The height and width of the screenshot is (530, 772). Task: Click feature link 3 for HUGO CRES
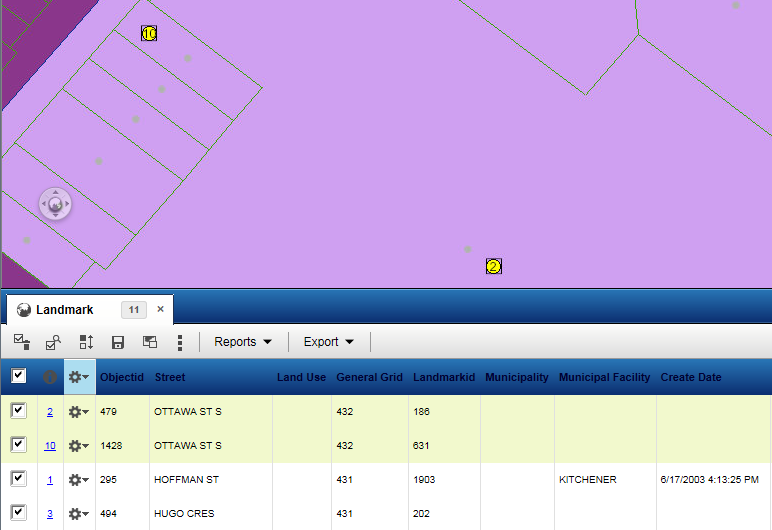tap(49, 514)
